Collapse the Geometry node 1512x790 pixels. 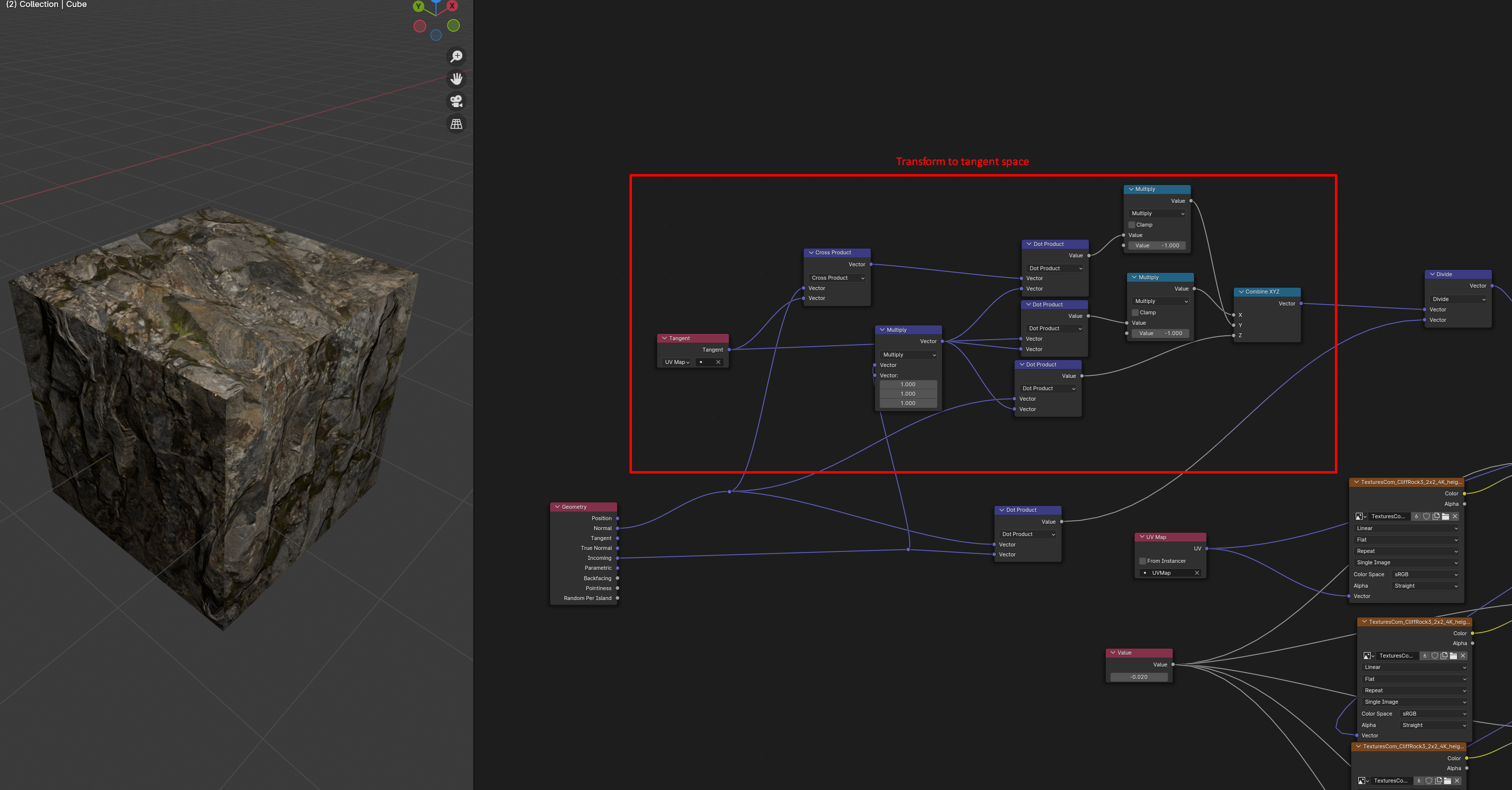click(x=557, y=506)
